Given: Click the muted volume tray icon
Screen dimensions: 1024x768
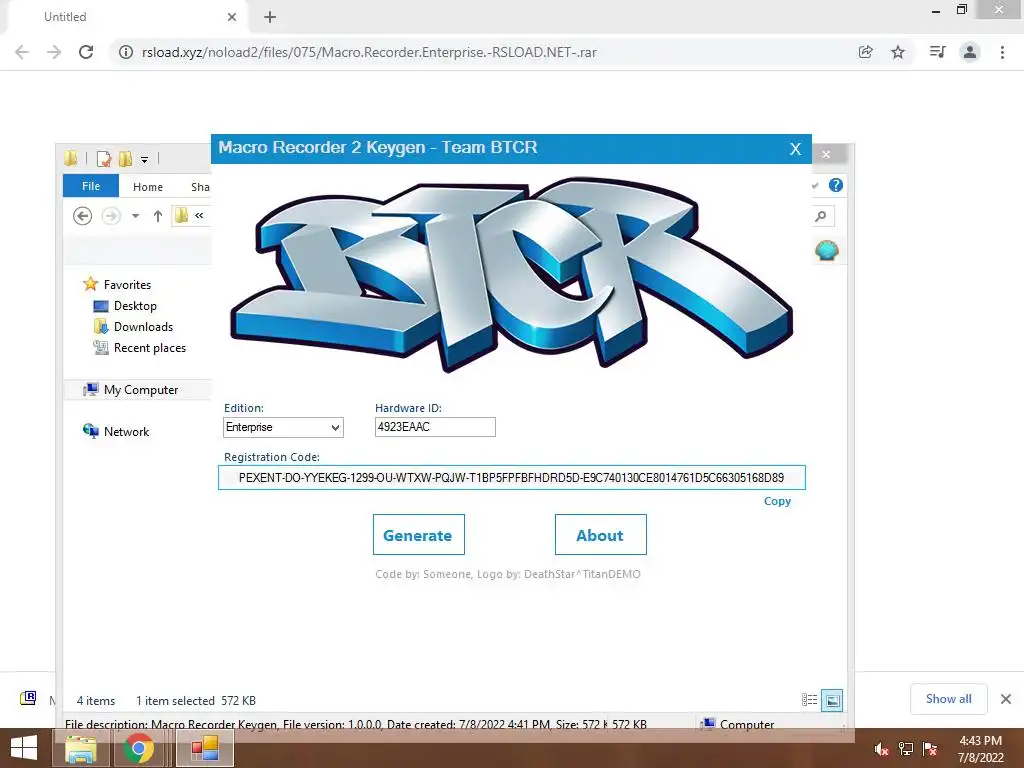Looking at the screenshot, I should pos(881,748).
